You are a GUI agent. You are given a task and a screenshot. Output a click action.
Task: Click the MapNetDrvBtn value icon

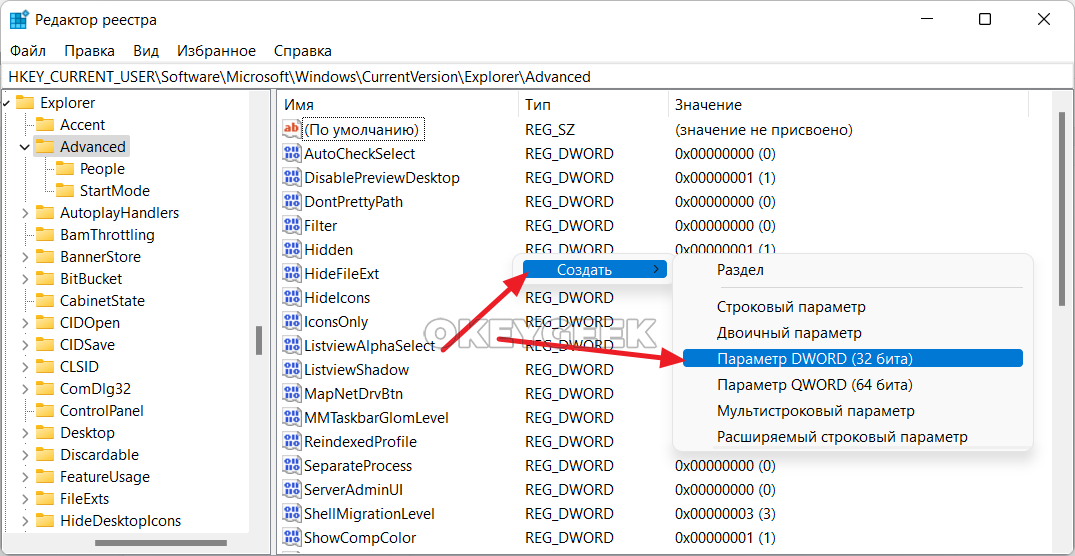pos(292,394)
